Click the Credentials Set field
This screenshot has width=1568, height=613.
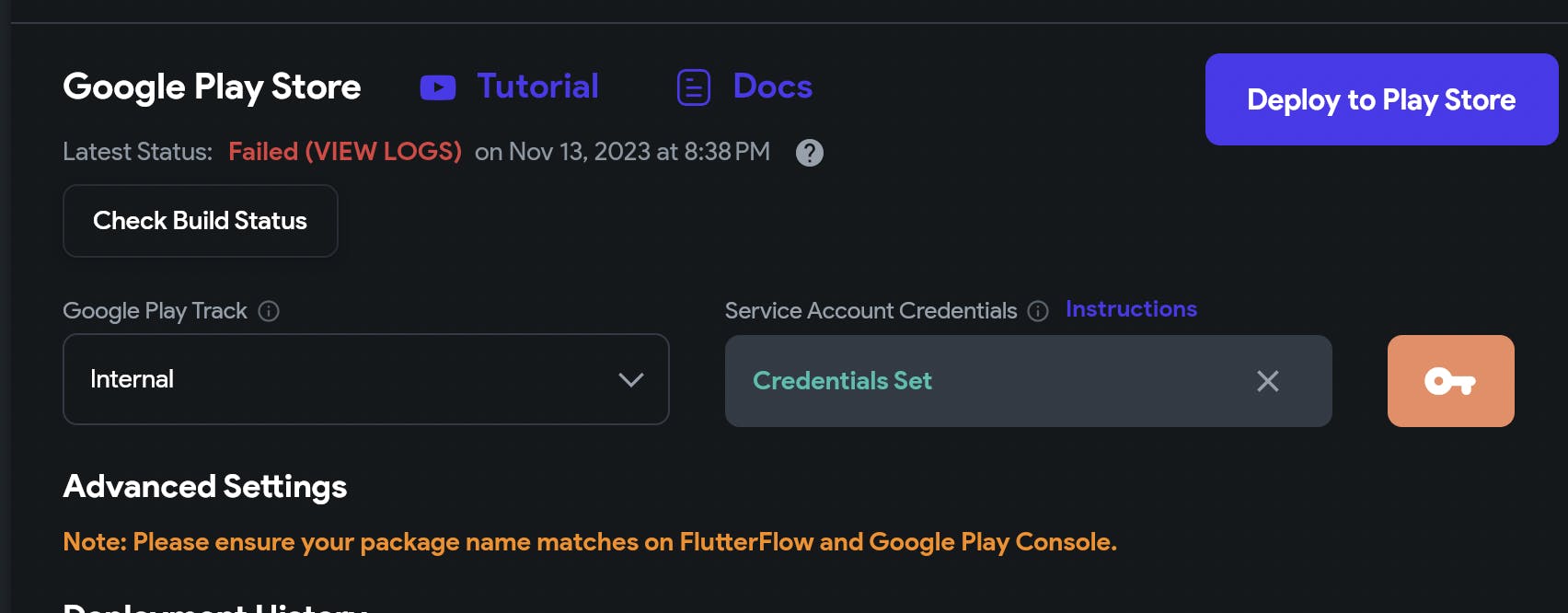(x=975, y=381)
